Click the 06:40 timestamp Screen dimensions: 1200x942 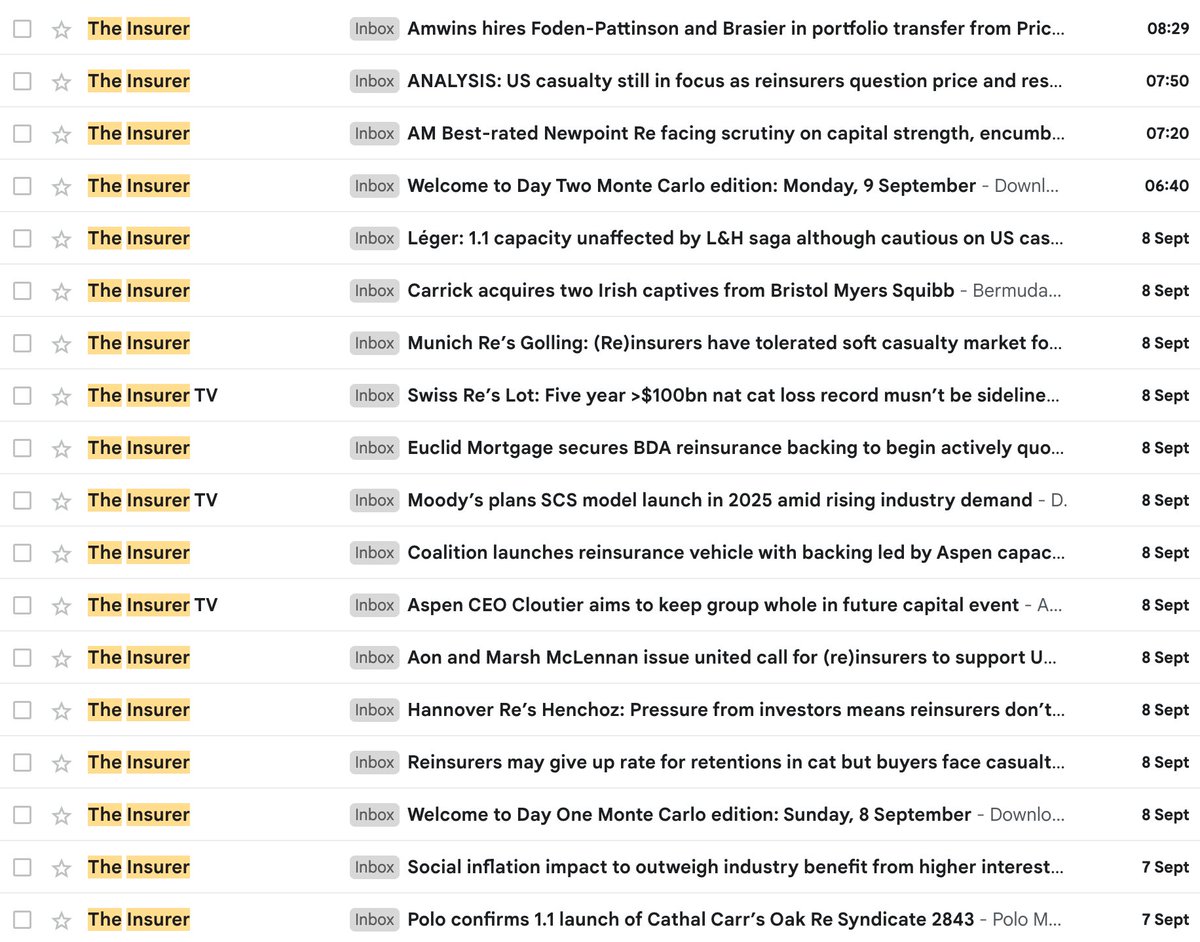(x=1168, y=186)
